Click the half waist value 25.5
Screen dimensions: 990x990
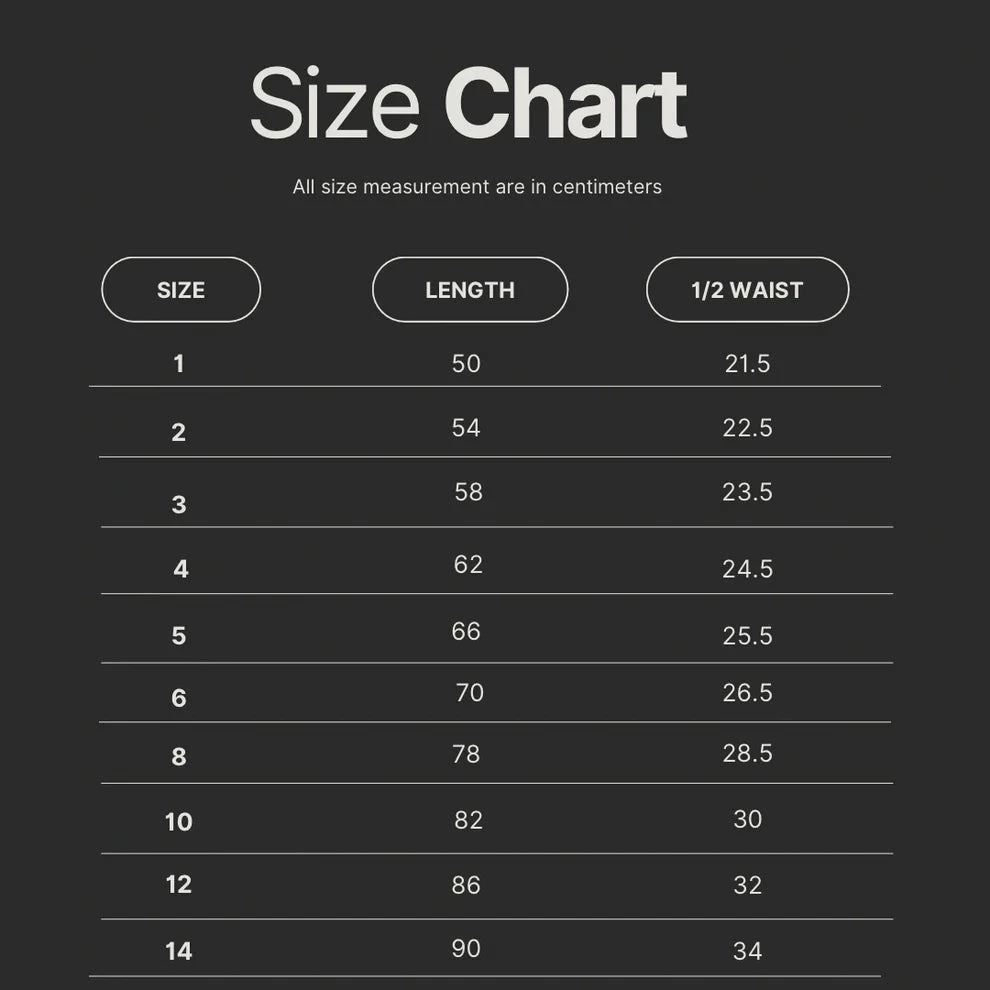tap(747, 636)
